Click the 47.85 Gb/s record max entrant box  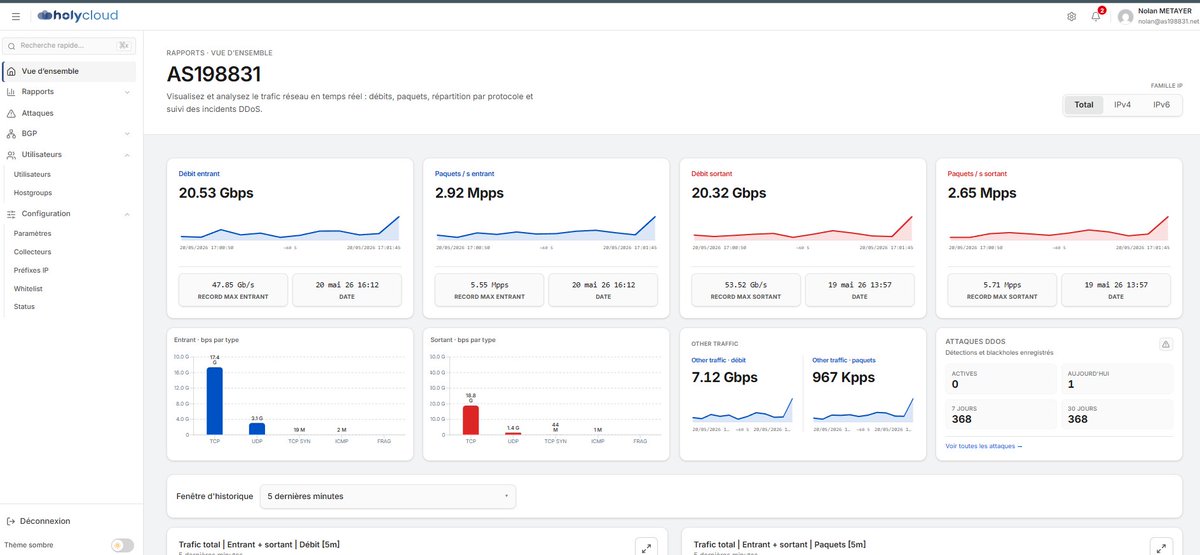(x=233, y=289)
